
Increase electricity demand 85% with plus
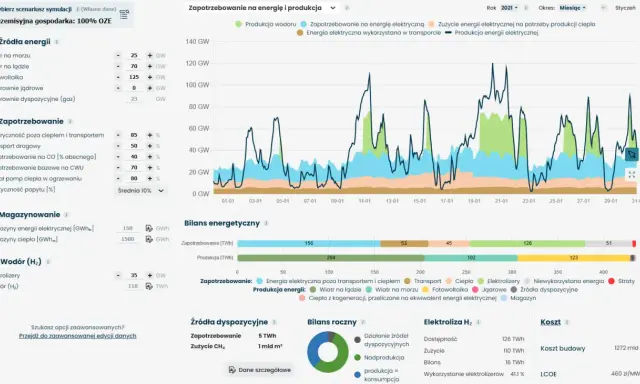tap(150, 135)
